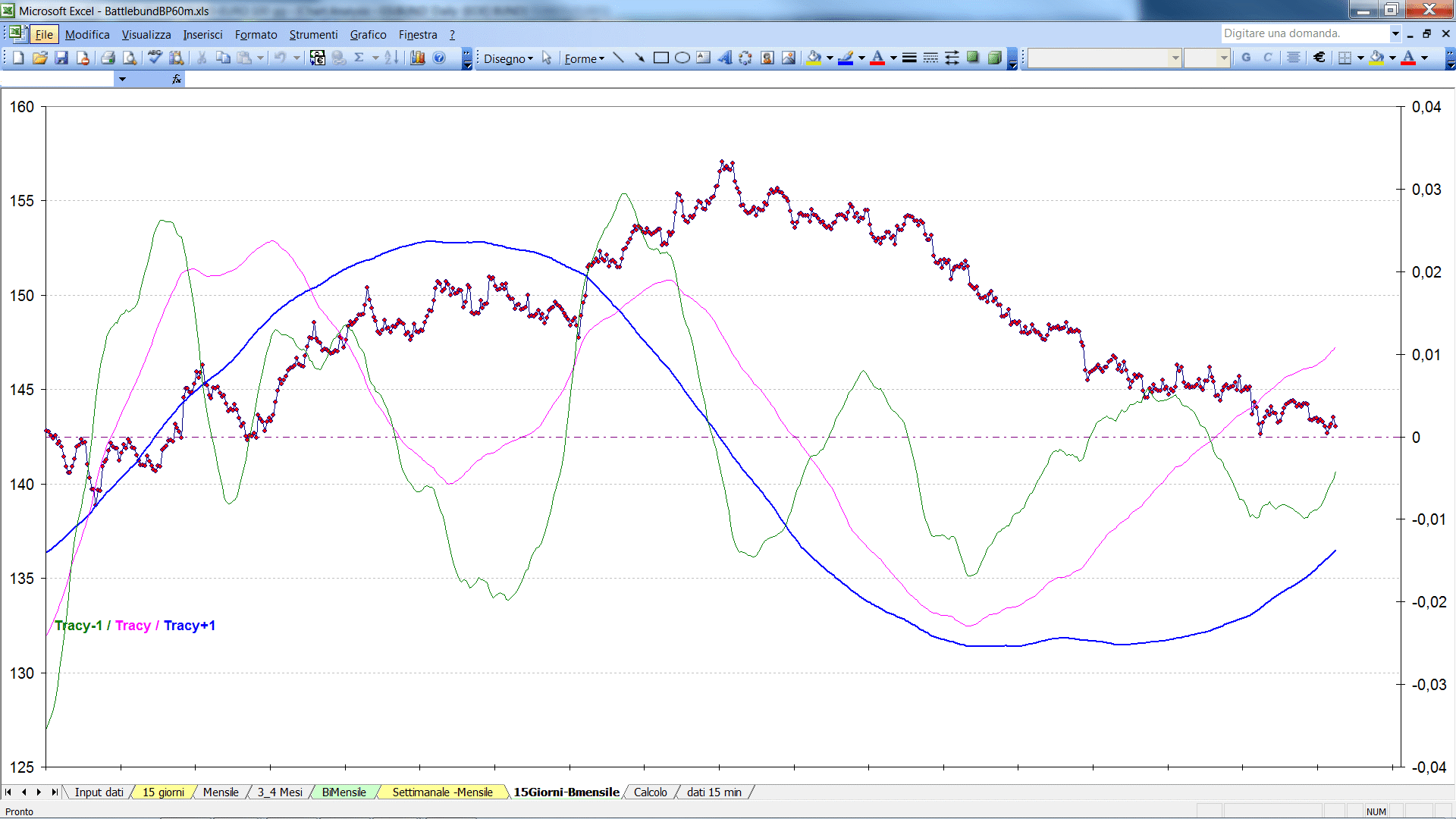Open the AutoSum functions dropdown arrow
This screenshot has width=1456, height=819.
click(x=375, y=58)
